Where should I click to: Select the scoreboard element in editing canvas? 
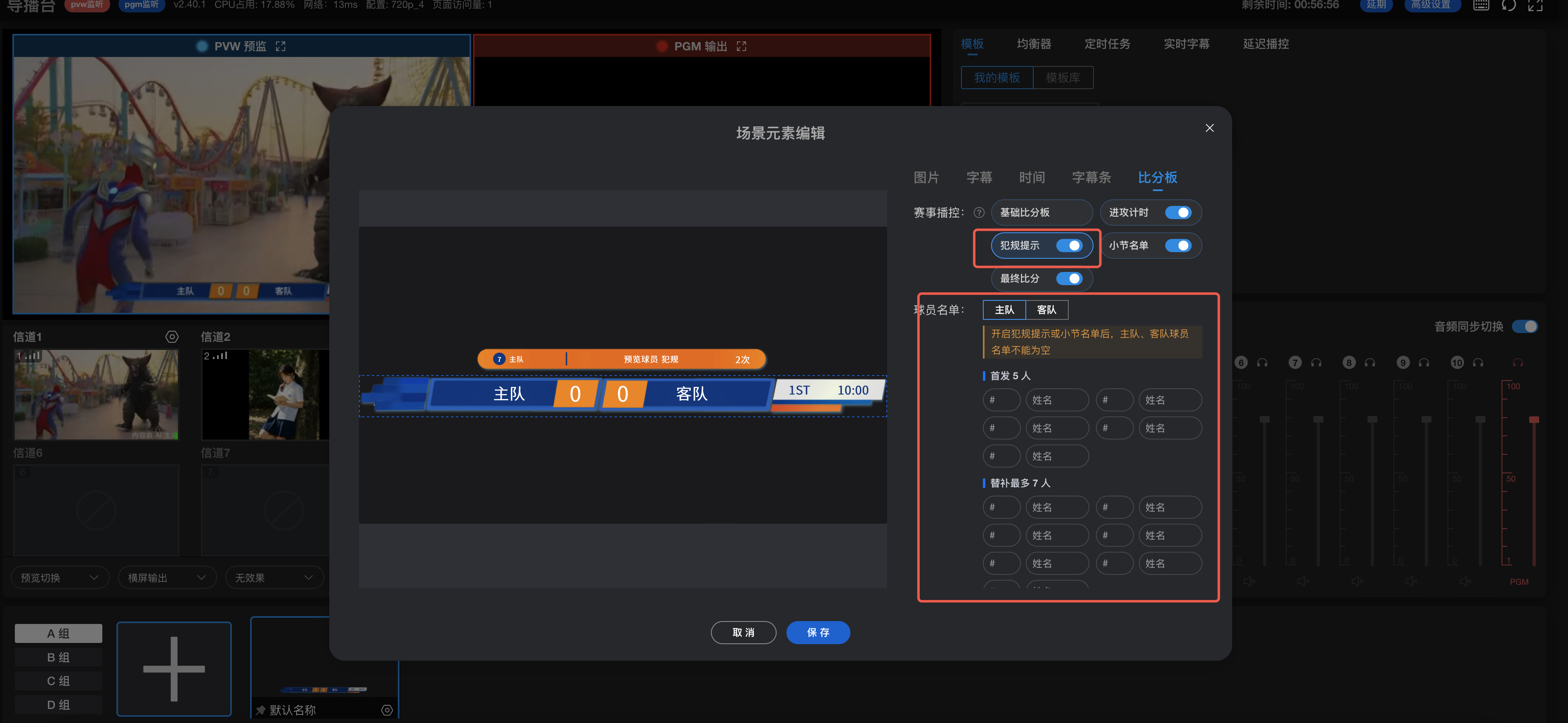623,396
